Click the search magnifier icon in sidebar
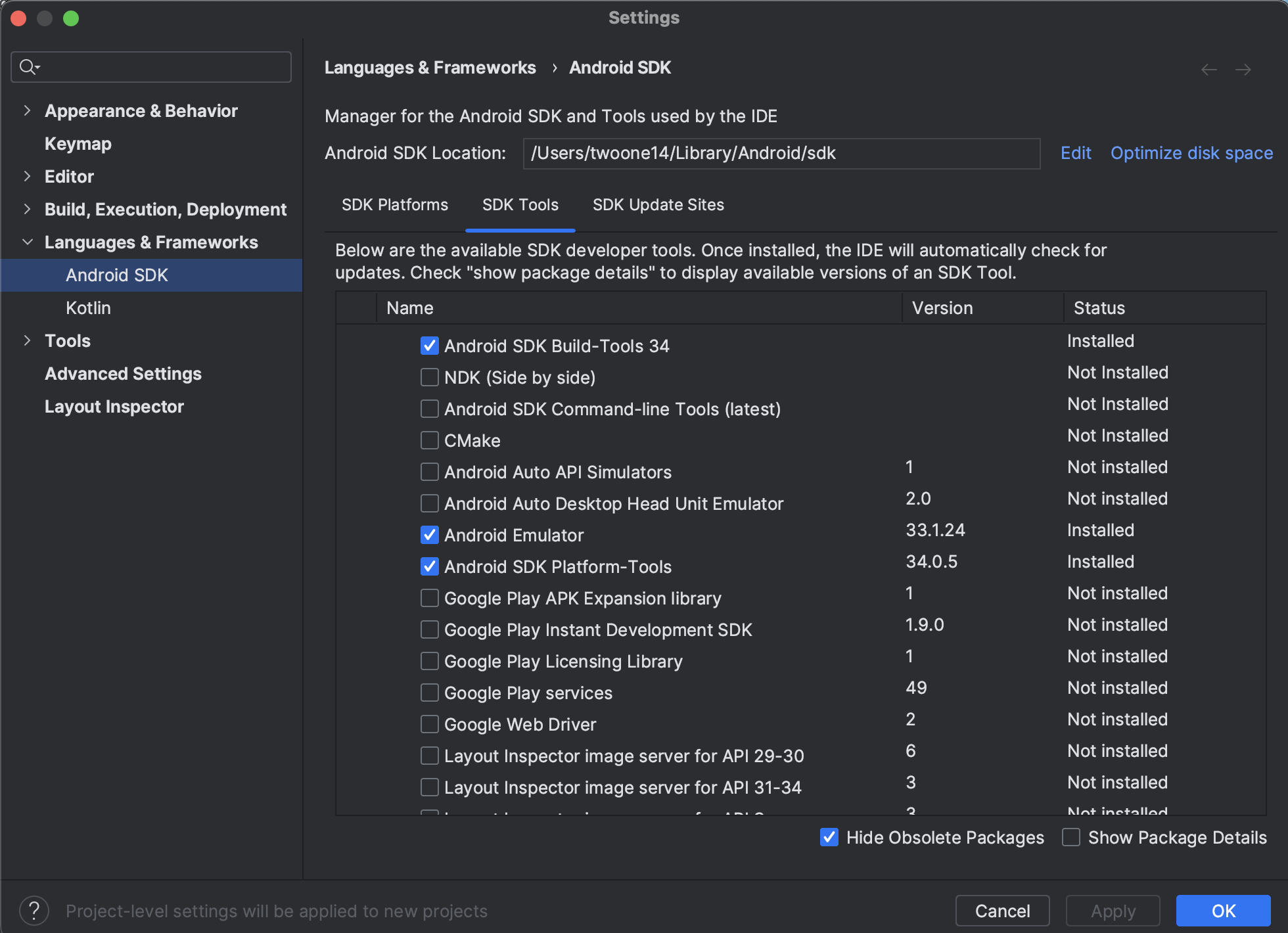This screenshot has width=1288, height=933. coord(28,67)
